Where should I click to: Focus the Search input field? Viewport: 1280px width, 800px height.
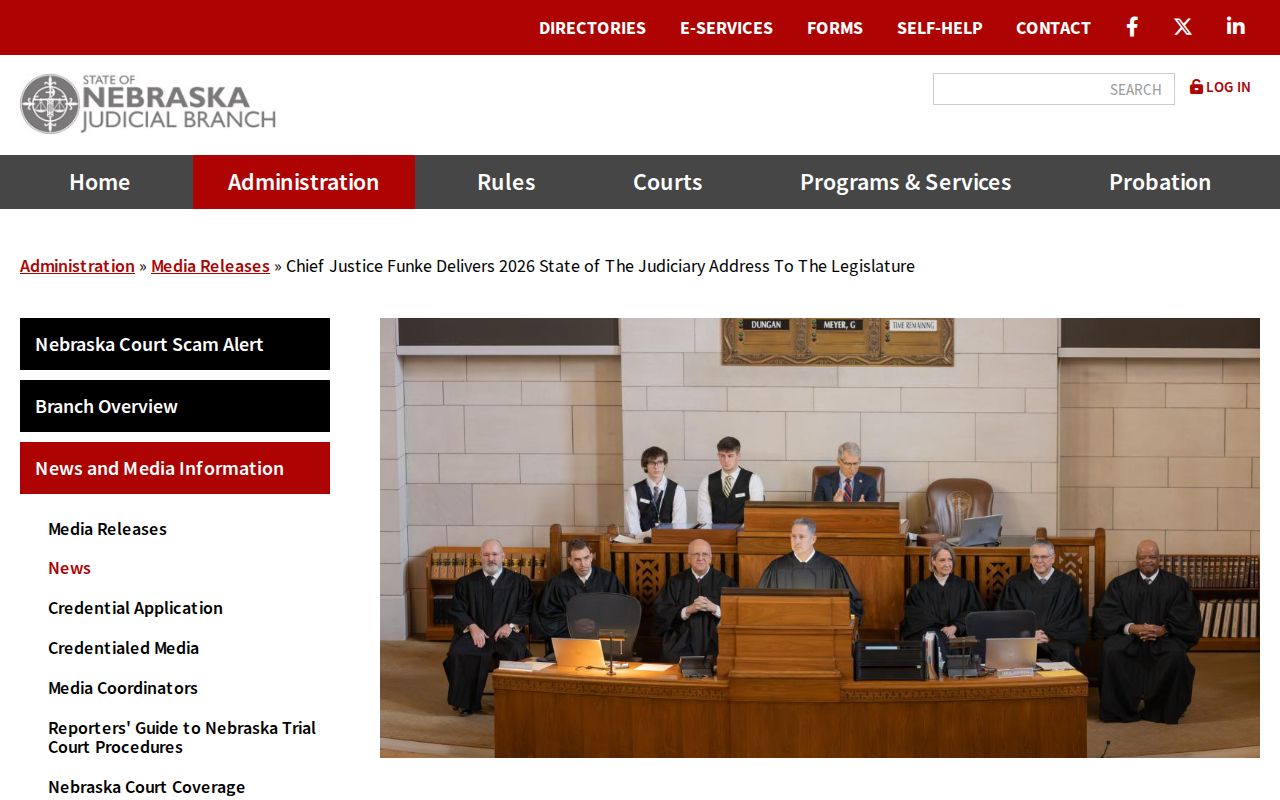(x=1054, y=89)
